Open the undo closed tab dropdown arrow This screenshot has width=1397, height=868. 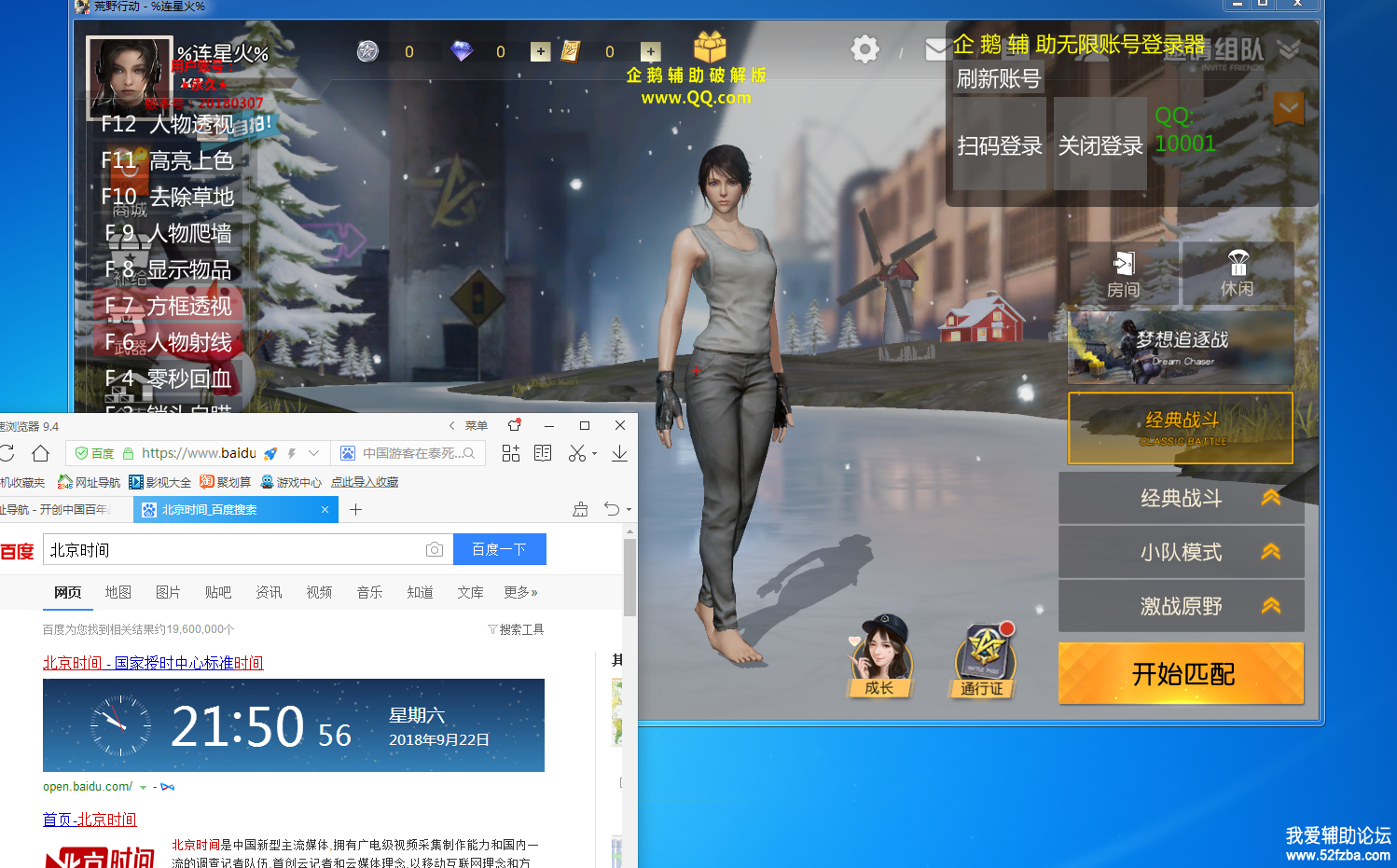(629, 510)
